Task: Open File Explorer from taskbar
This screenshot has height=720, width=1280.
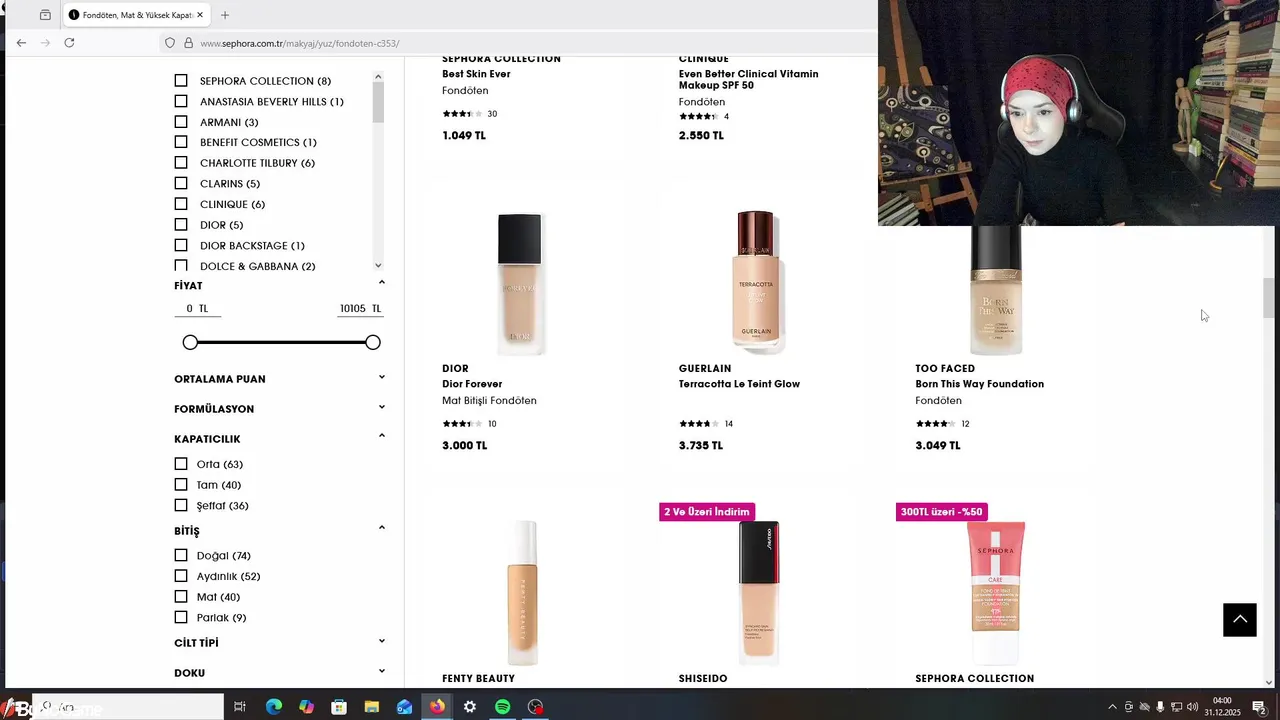Action: 372,707
